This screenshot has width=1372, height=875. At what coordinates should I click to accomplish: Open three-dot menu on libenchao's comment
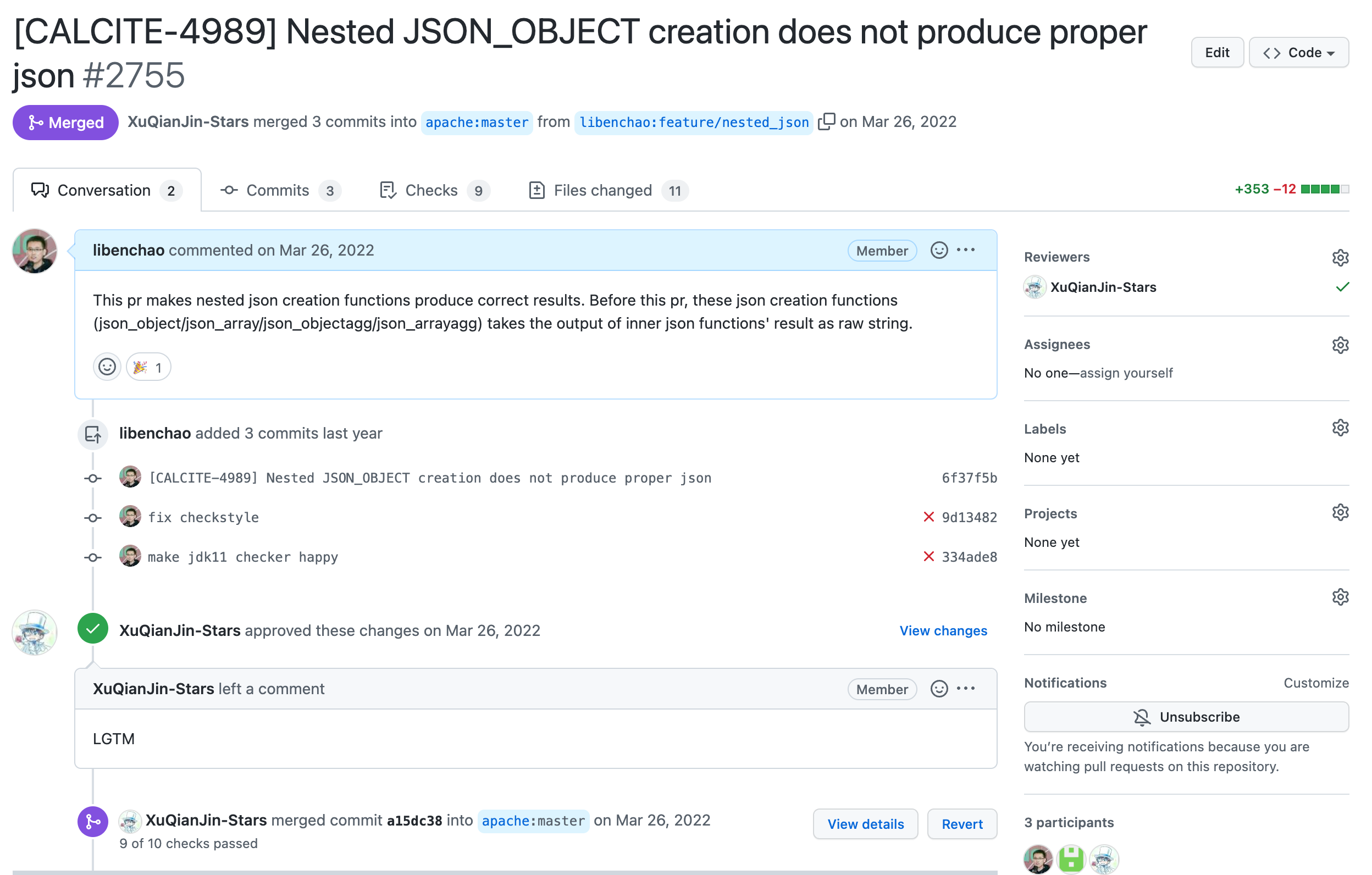pyautogui.click(x=966, y=250)
